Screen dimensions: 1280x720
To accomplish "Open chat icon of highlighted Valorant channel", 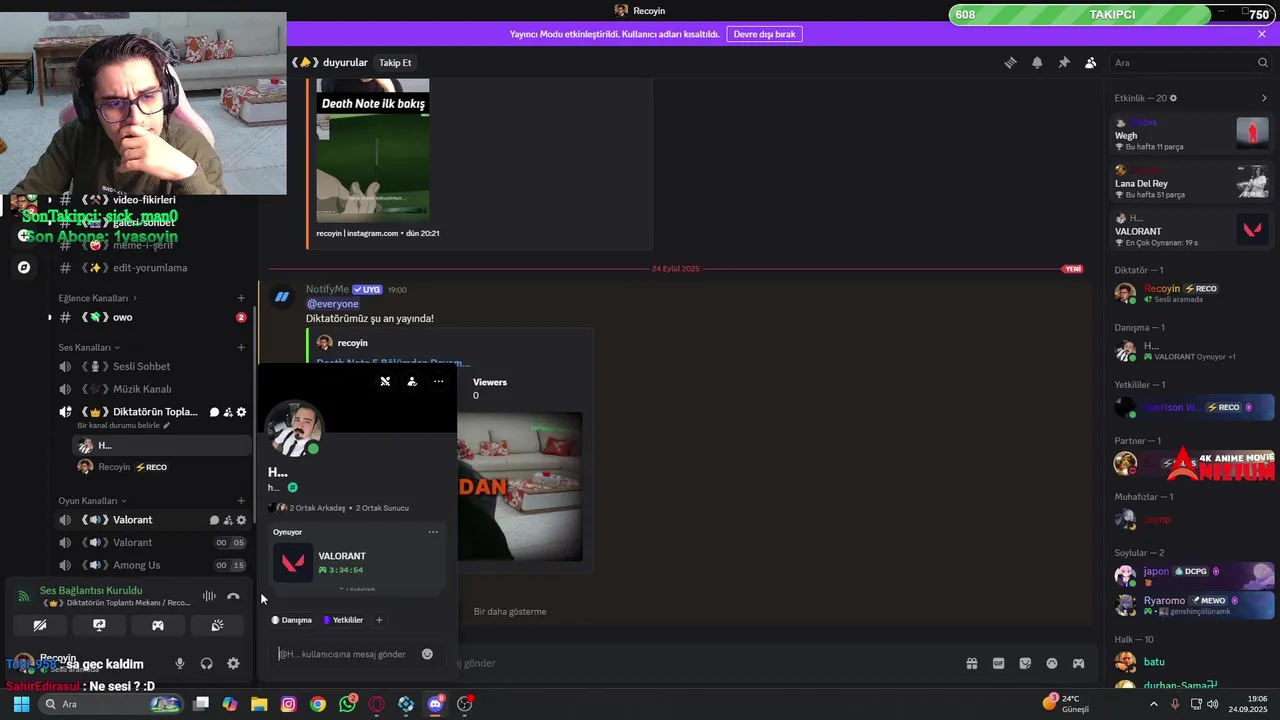I will 214,520.
